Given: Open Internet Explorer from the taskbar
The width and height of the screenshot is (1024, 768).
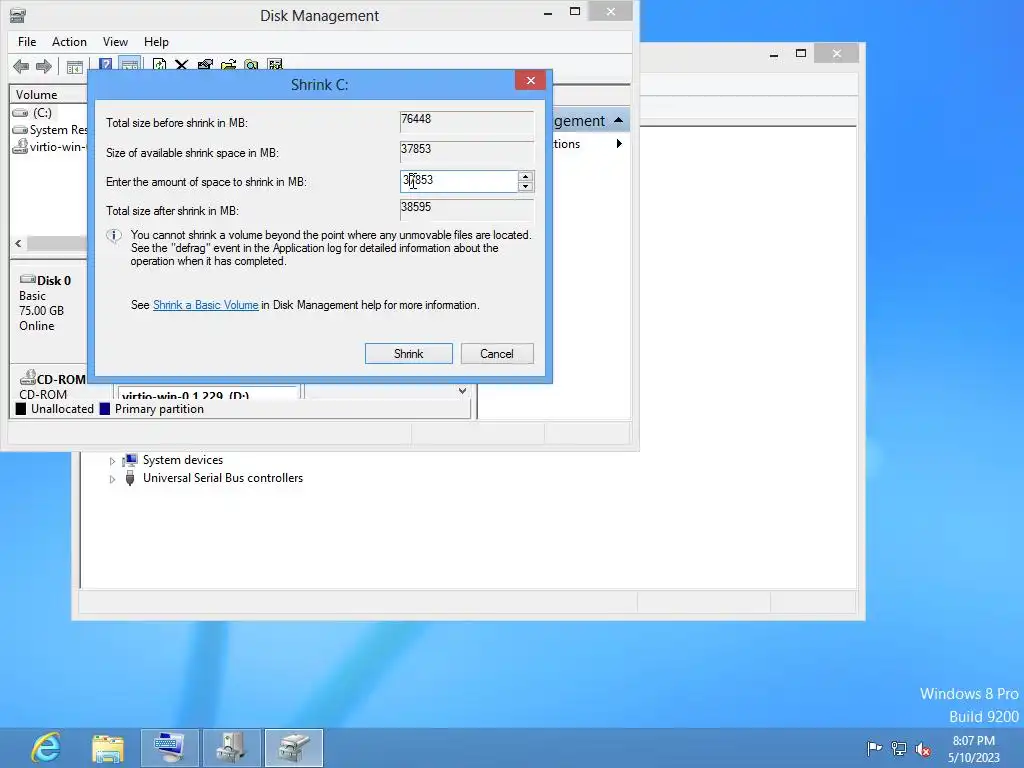Looking at the screenshot, I should pyautogui.click(x=46, y=748).
